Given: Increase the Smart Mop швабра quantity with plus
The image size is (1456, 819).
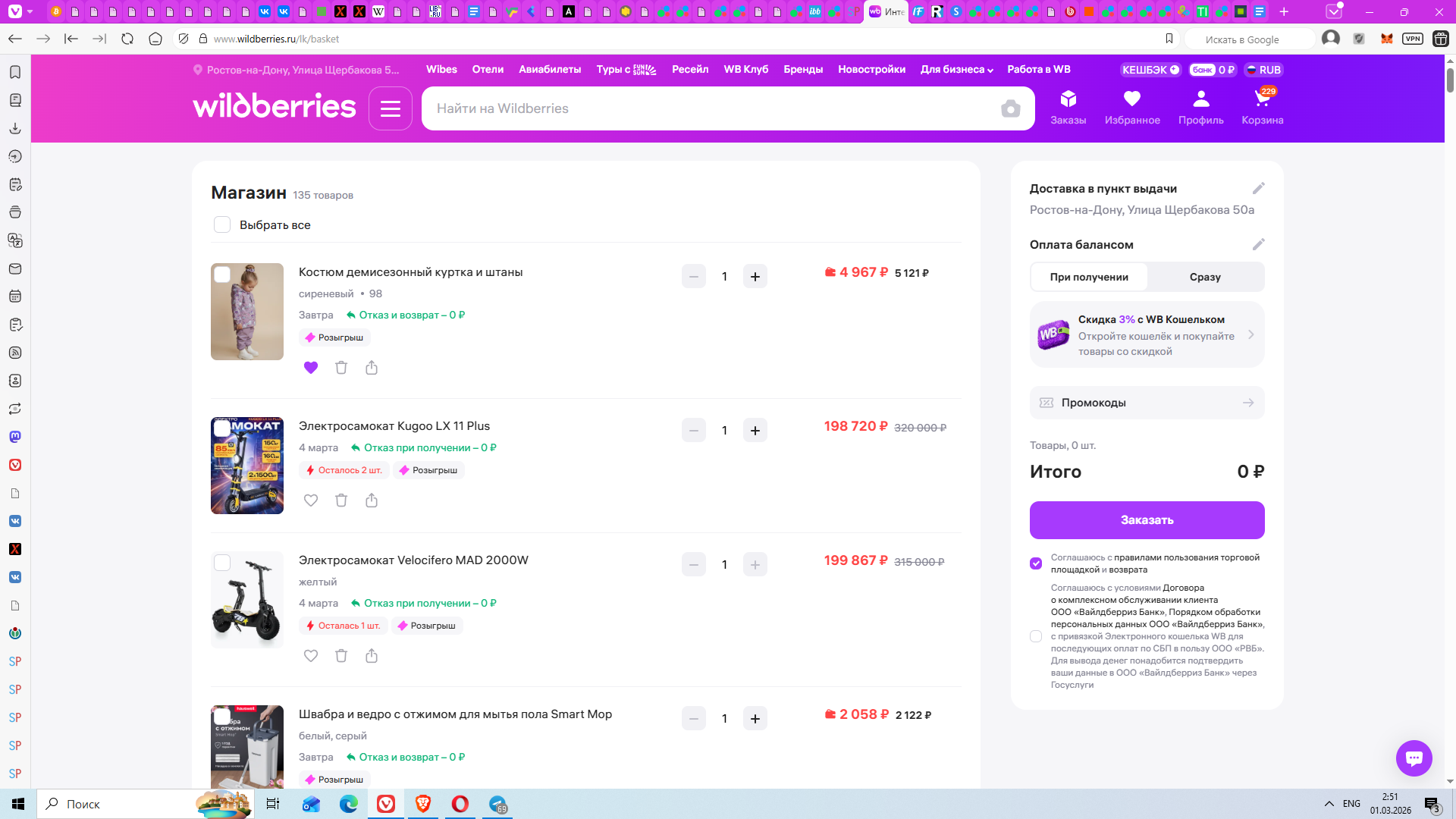Looking at the screenshot, I should click(x=755, y=719).
